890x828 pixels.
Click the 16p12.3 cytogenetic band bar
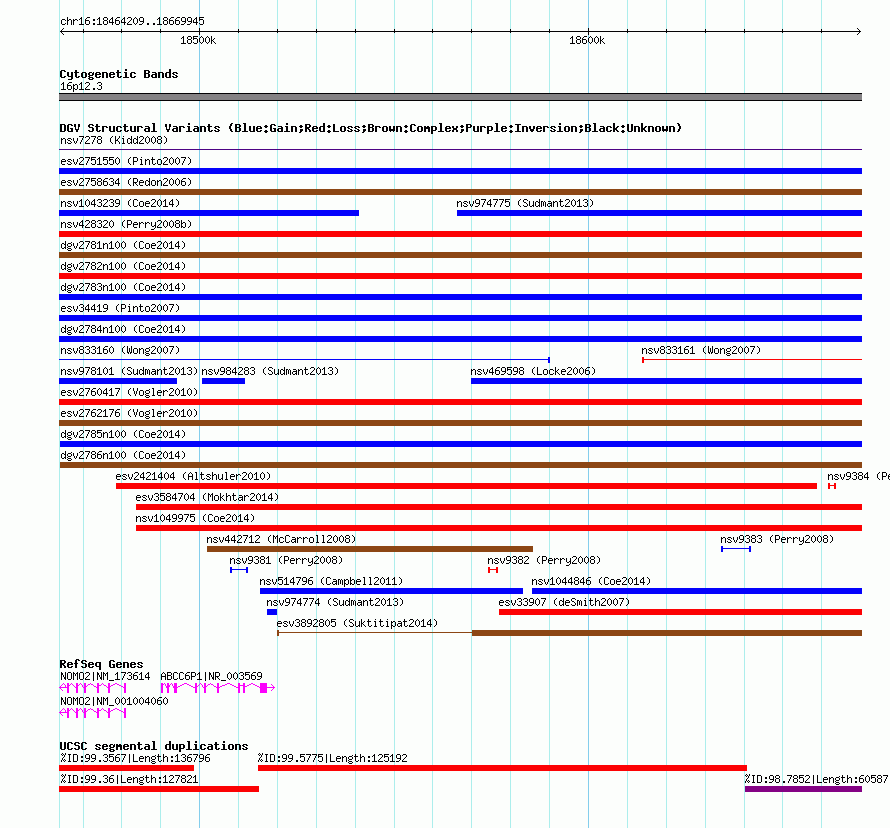click(460, 97)
